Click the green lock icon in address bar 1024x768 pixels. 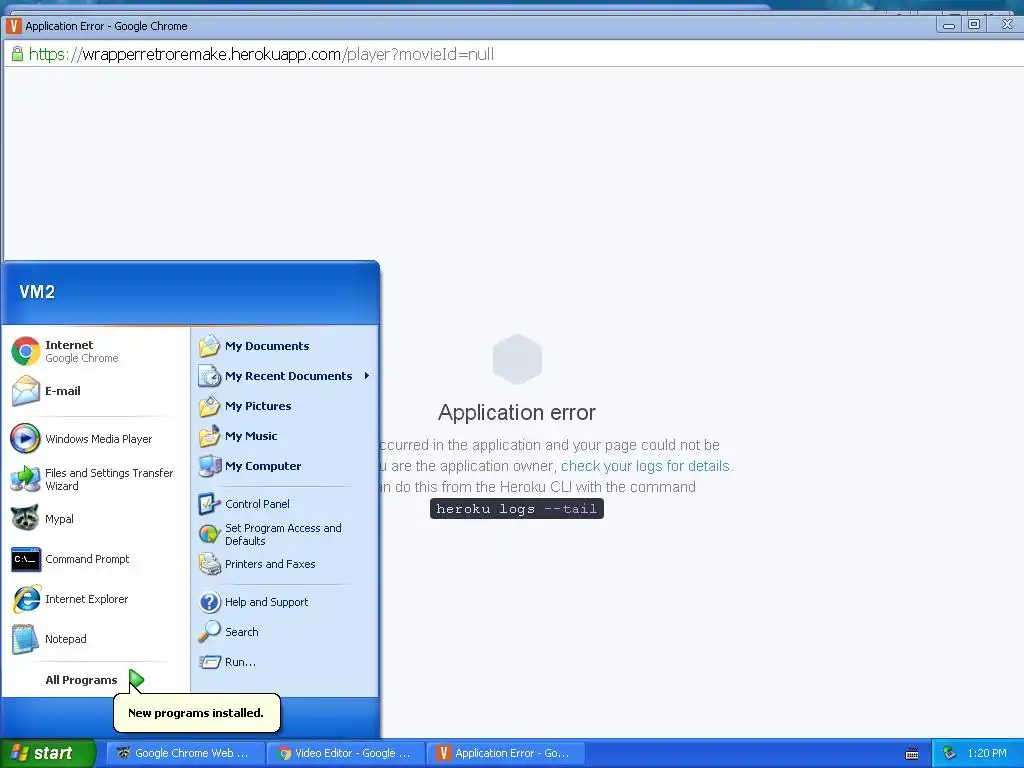(x=18, y=54)
